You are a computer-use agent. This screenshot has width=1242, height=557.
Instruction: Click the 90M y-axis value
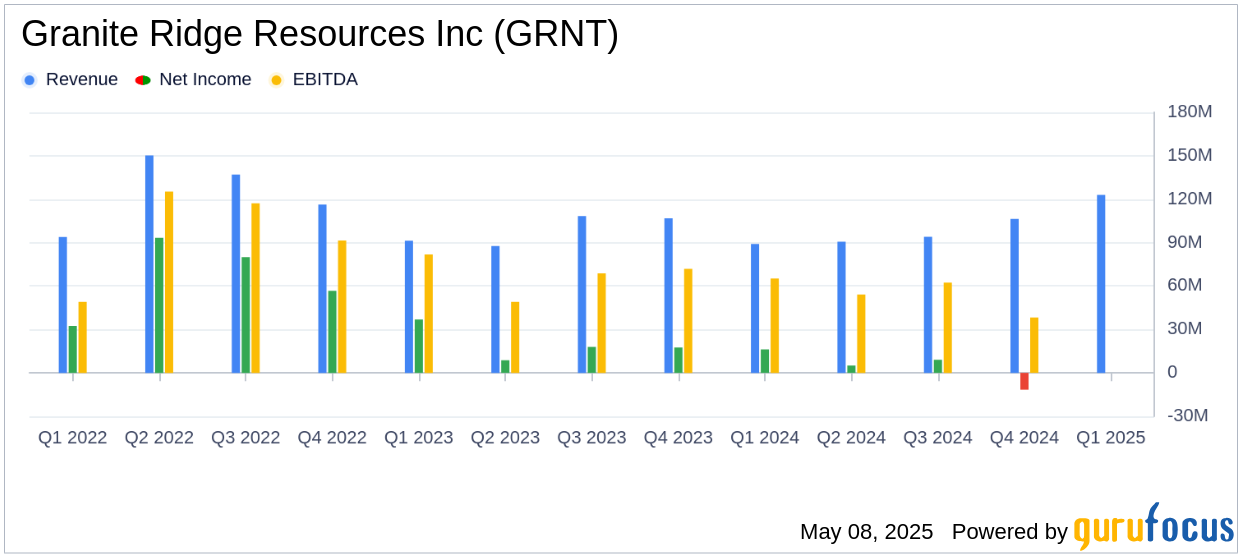coord(1185,242)
